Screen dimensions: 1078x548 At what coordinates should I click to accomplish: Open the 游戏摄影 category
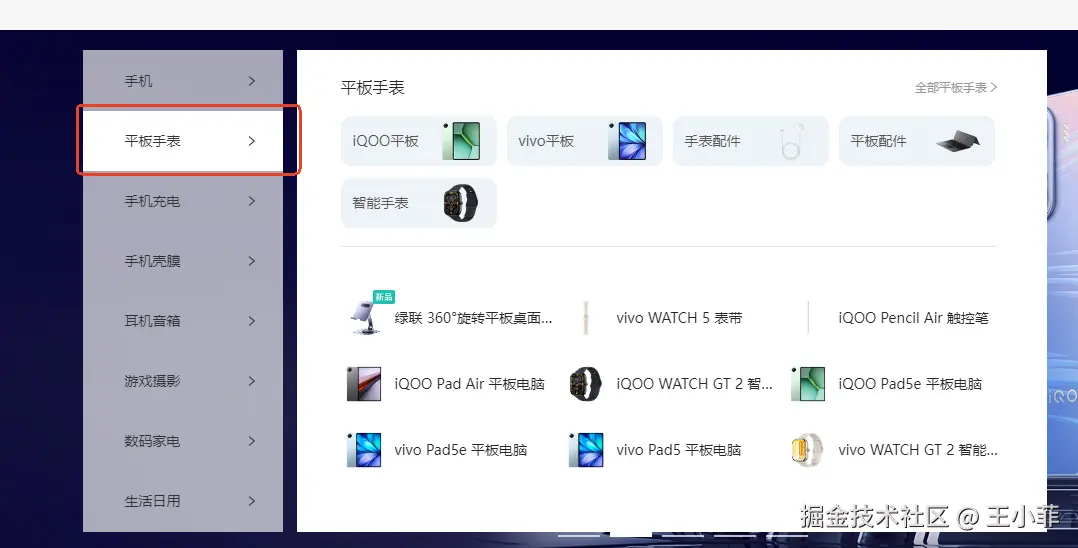click(x=183, y=380)
